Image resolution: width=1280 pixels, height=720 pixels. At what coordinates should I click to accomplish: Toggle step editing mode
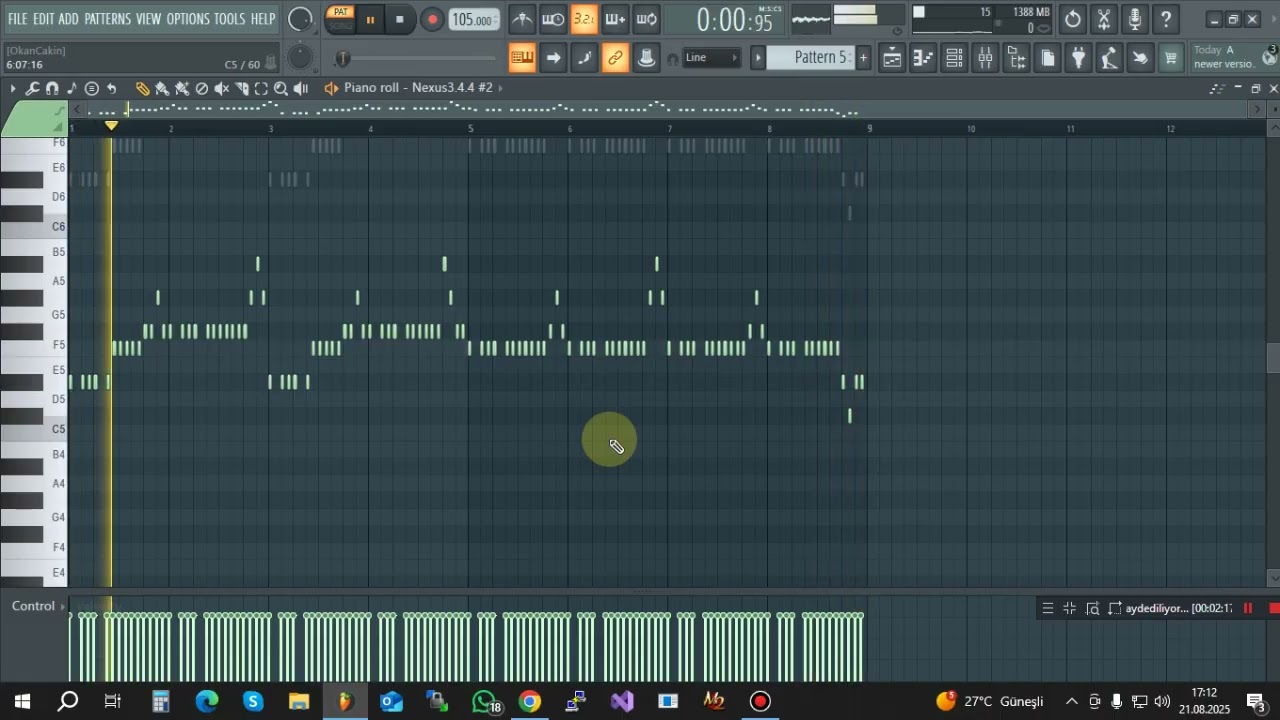[584, 58]
